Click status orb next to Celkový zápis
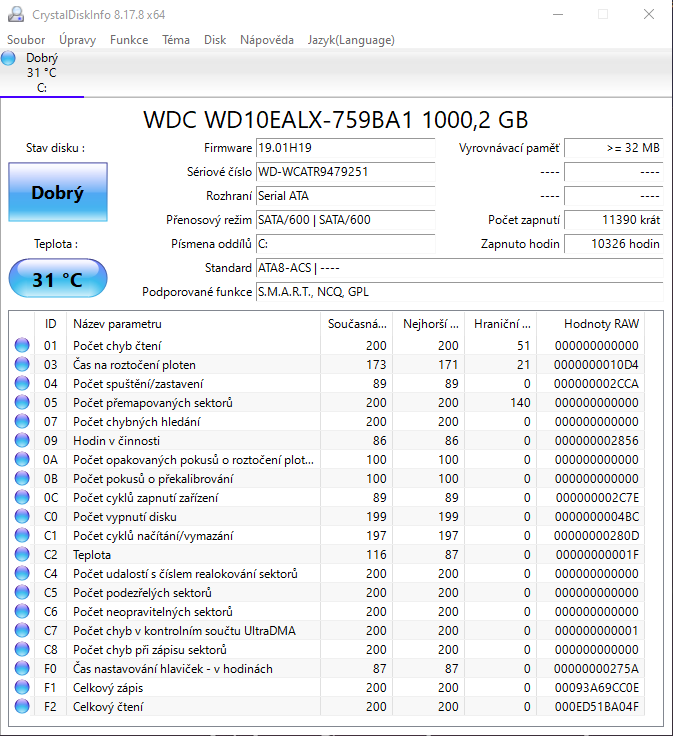 (22, 688)
